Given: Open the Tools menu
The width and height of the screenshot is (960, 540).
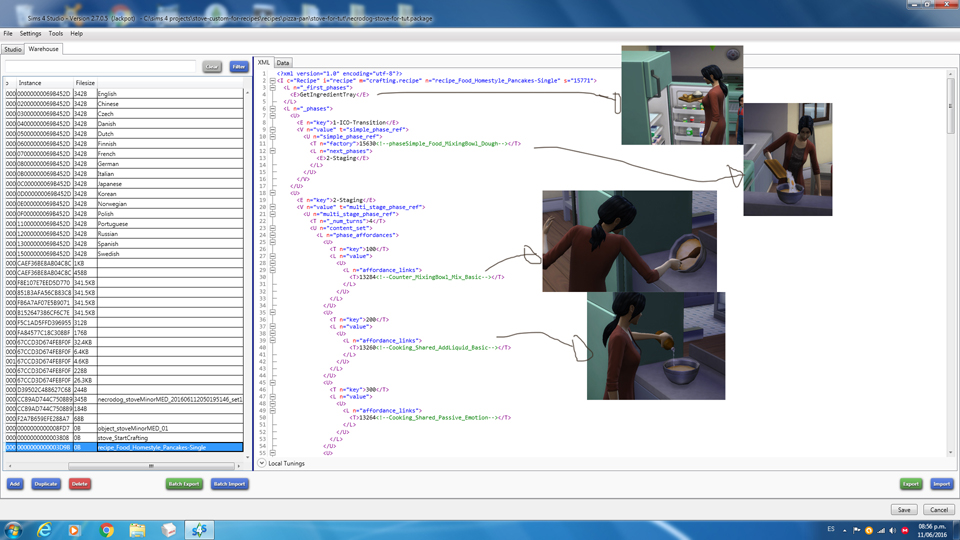Looking at the screenshot, I should pyautogui.click(x=56, y=34).
